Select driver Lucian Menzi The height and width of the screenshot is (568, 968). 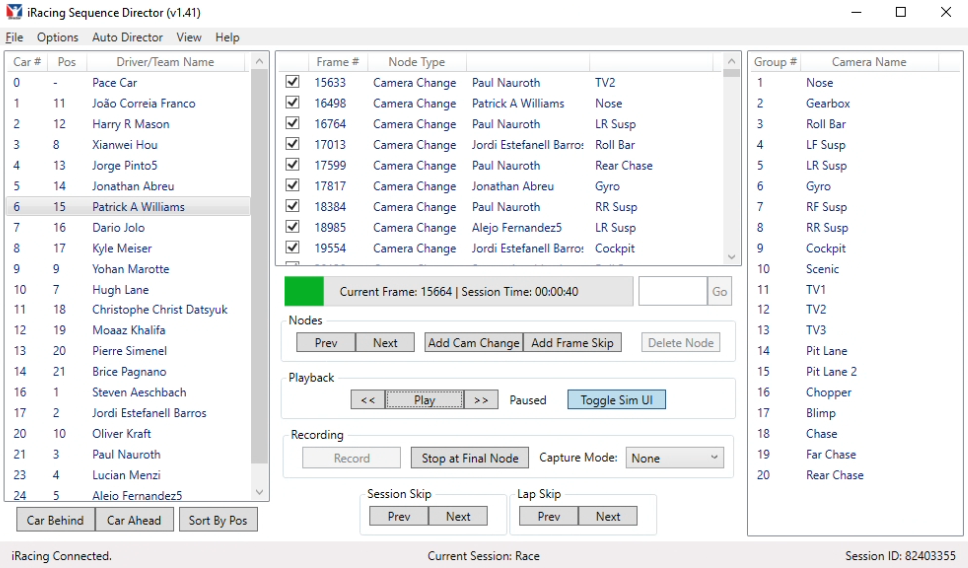128,475
